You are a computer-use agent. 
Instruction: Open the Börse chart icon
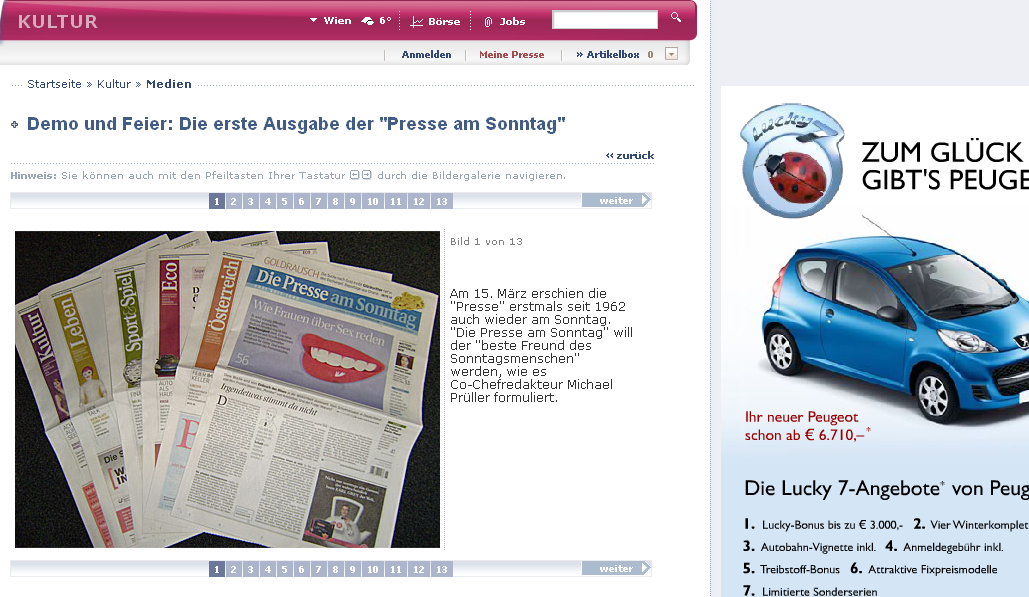click(417, 22)
